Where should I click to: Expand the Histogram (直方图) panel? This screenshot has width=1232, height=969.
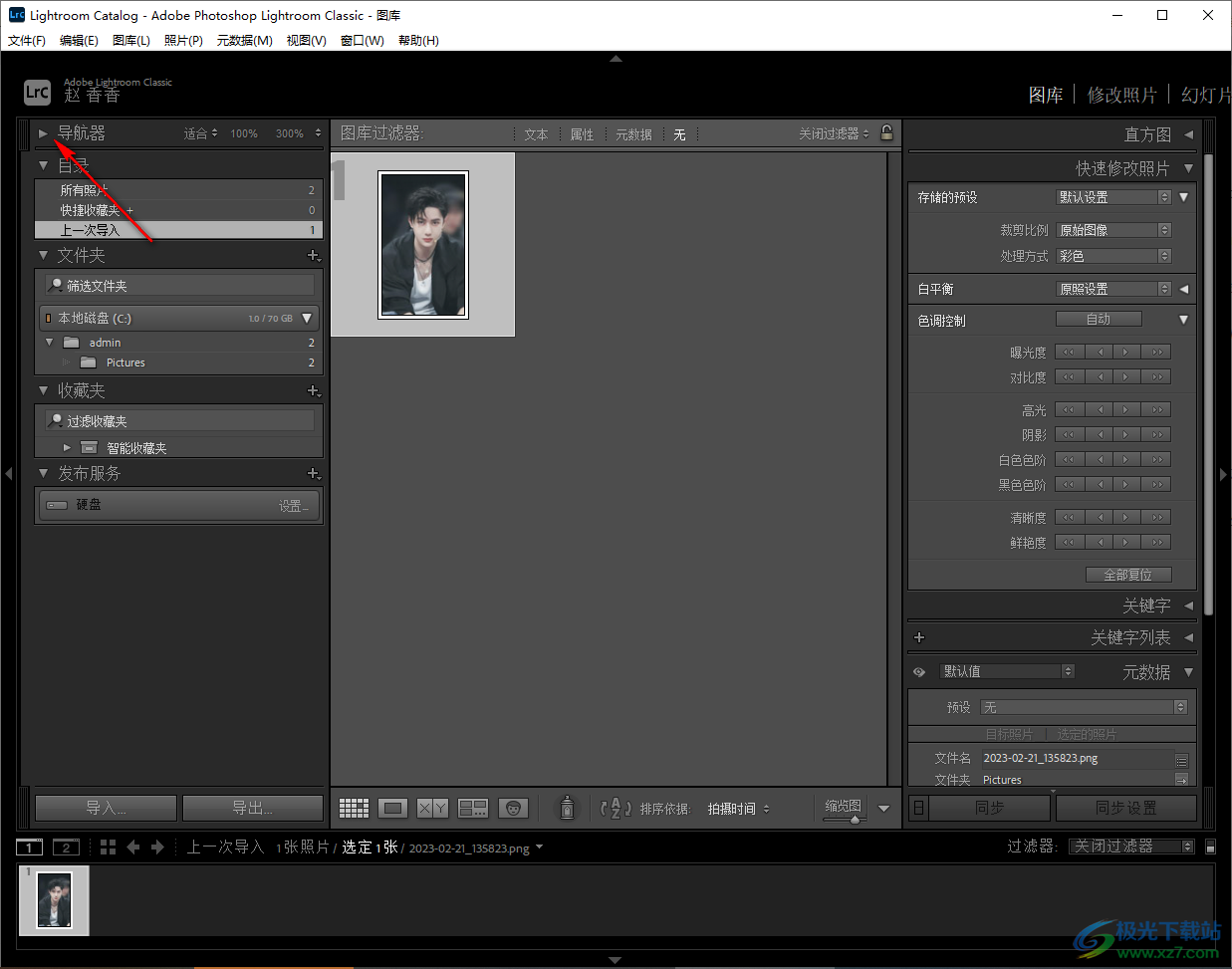pyautogui.click(x=1188, y=134)
